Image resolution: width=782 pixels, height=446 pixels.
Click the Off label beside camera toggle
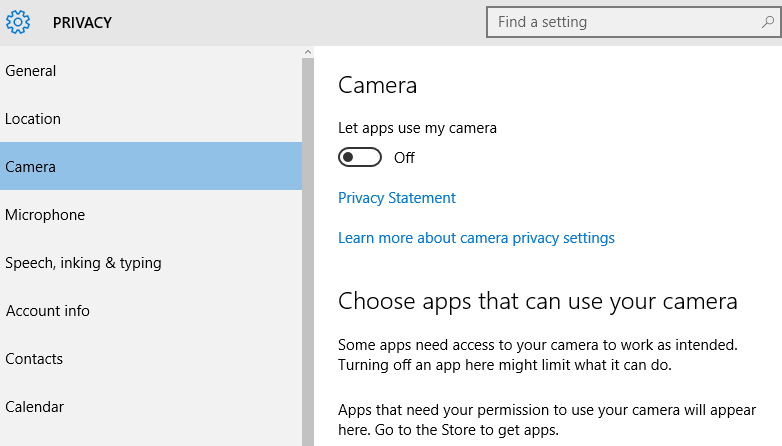(404, 158)
